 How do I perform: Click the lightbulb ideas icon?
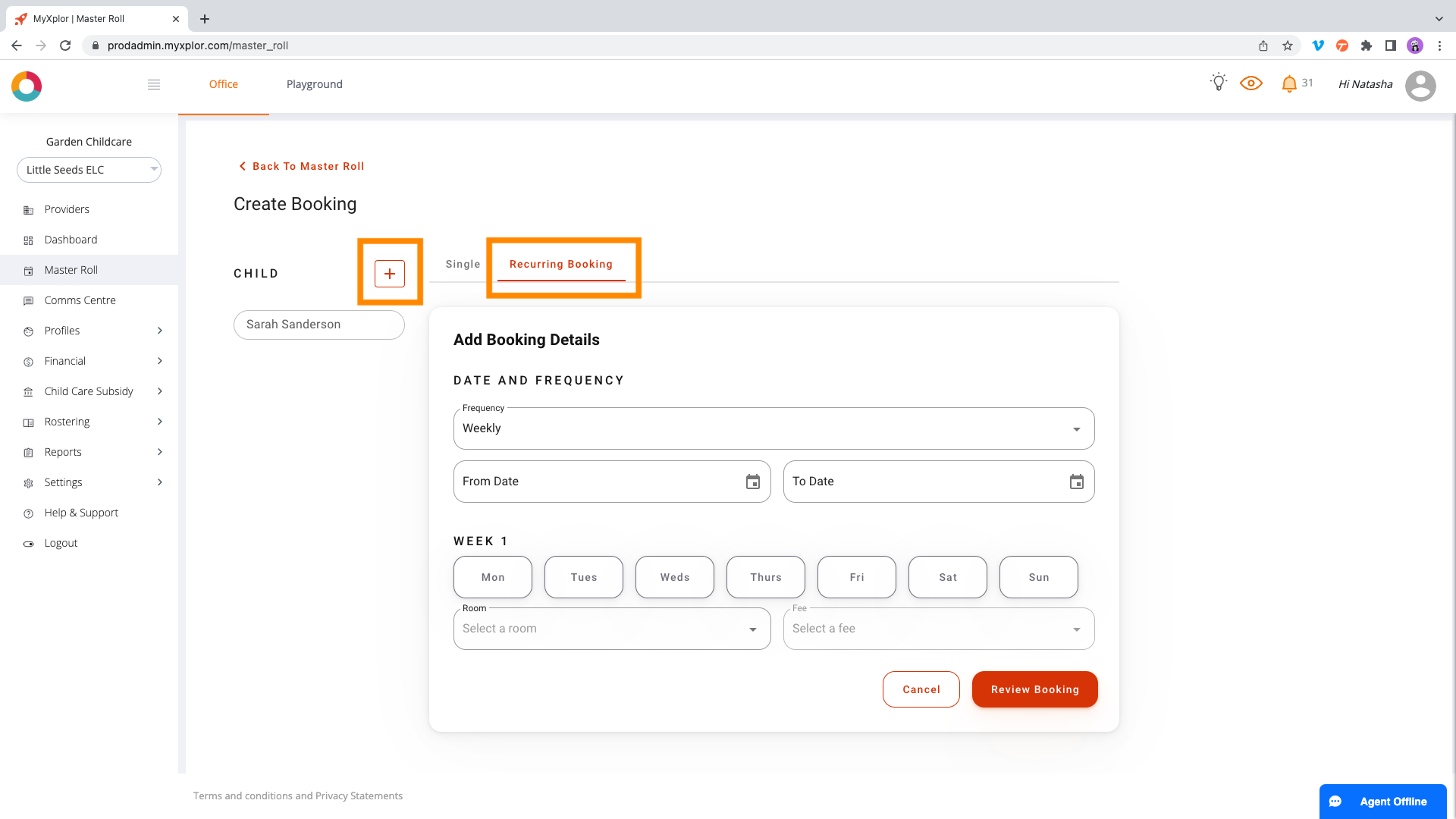pyautogui.click(x=1218, y=83)
